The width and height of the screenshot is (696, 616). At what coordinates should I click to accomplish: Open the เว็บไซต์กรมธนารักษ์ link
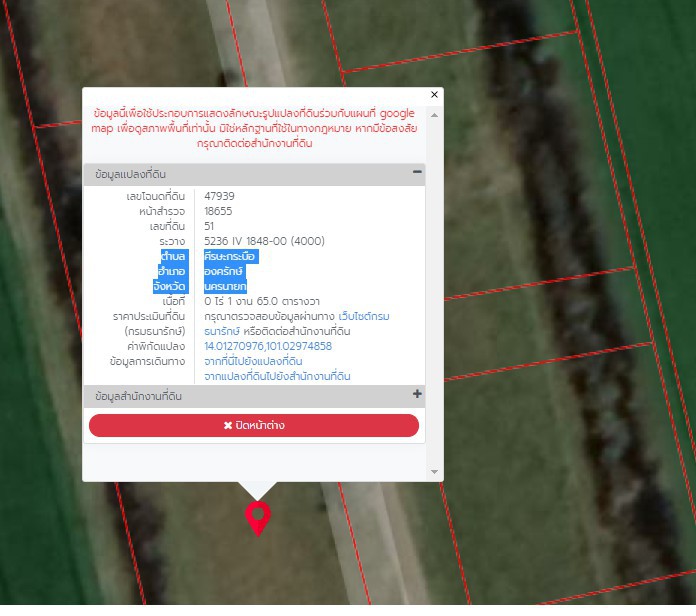click(x=364, y=316)
